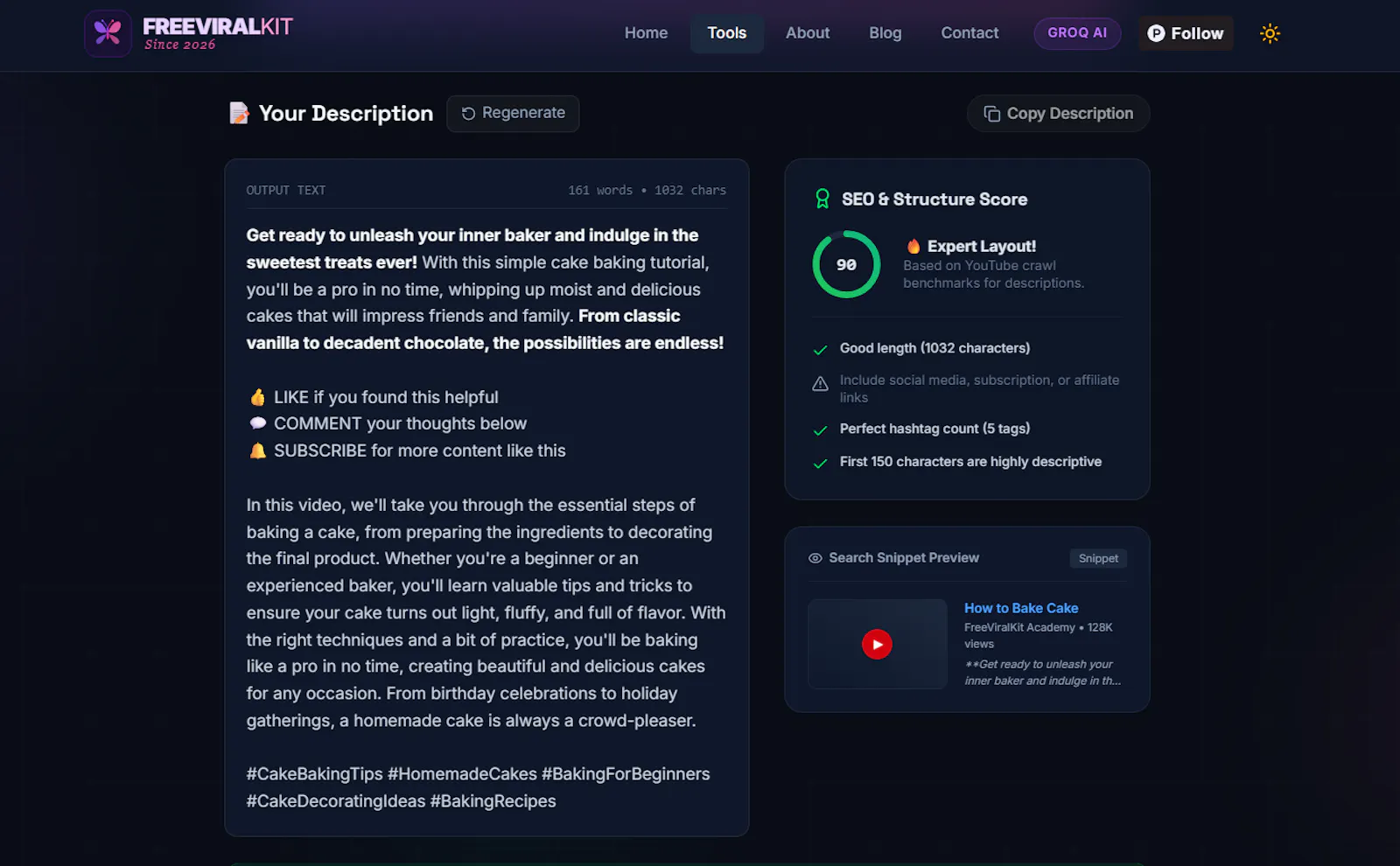The width and height of the screenshot is (1400, 866).
Task: Click the circular 90 score gauge
Action: (846, 264)
